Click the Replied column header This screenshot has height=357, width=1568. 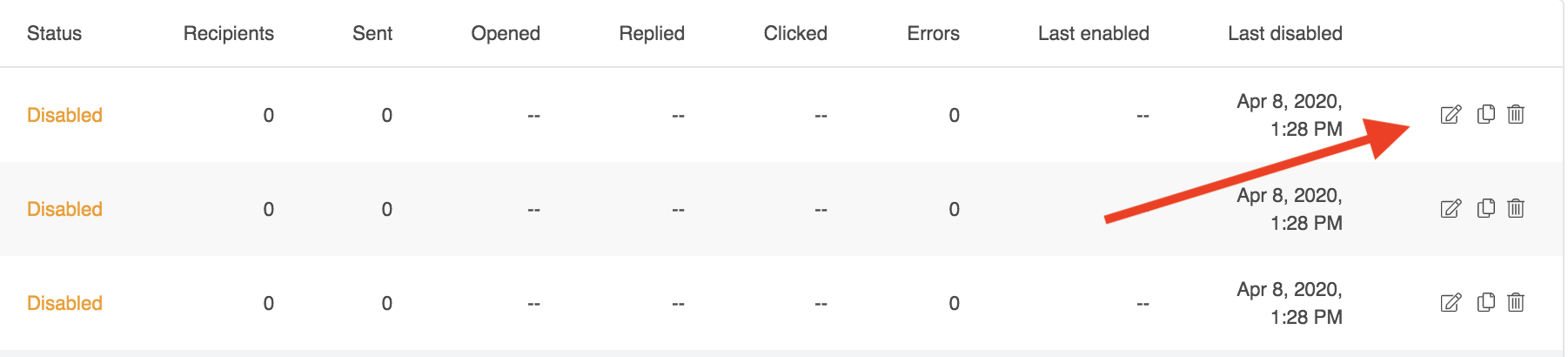click(x=652, y=33)
